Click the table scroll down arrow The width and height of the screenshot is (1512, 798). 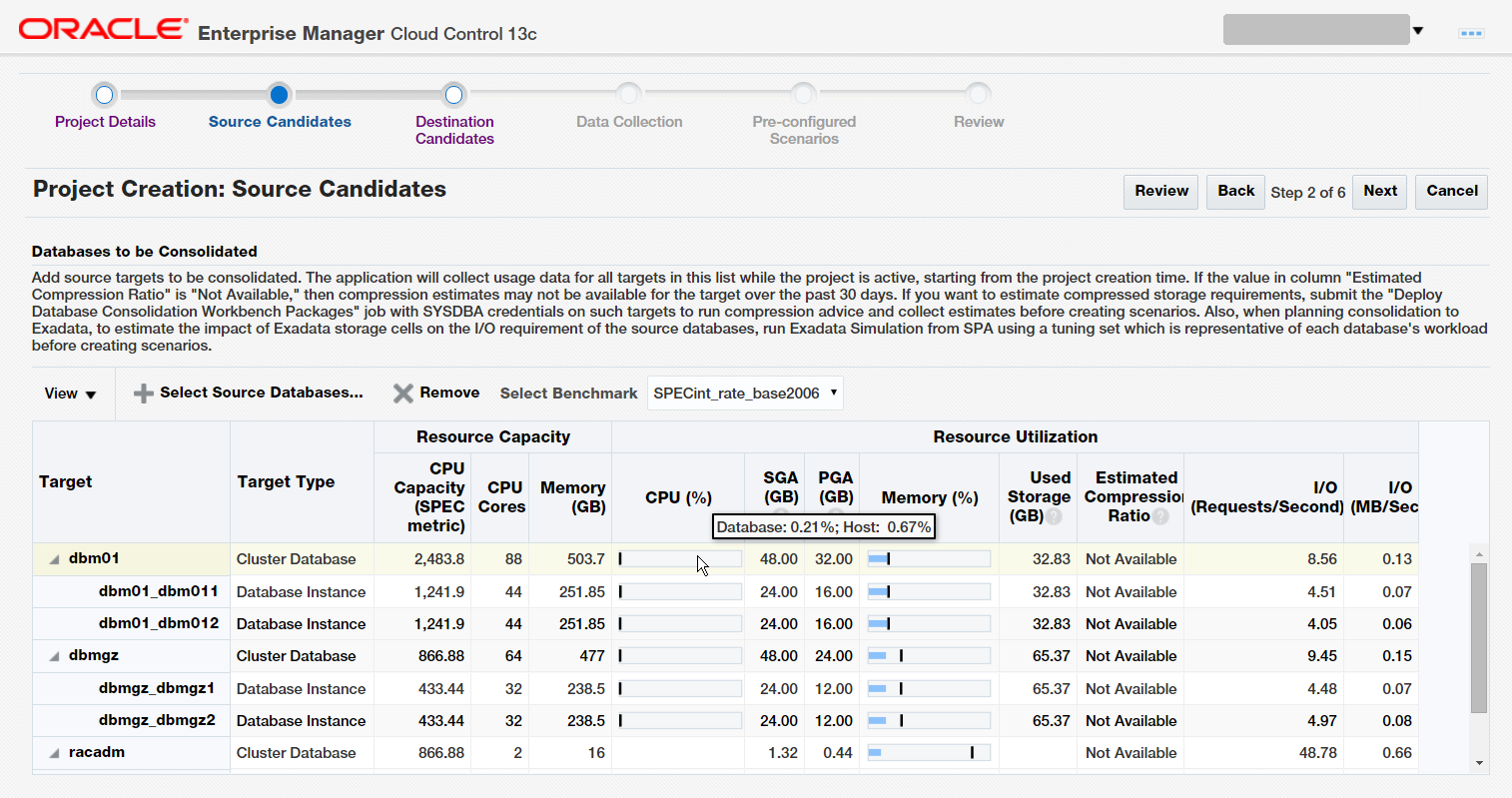tap(1479, 763)
